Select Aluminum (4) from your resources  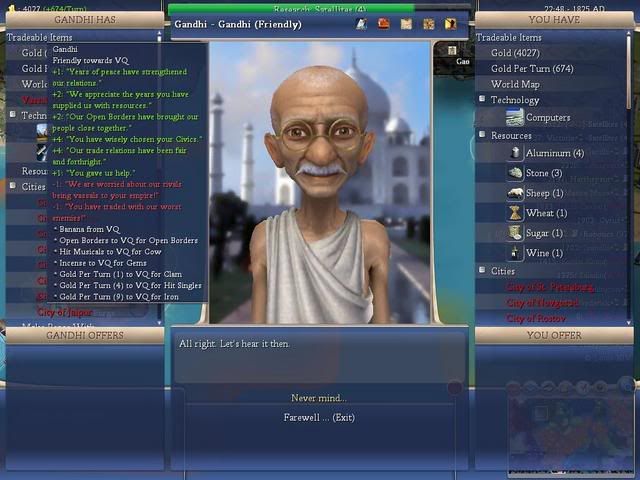[555, 153]
